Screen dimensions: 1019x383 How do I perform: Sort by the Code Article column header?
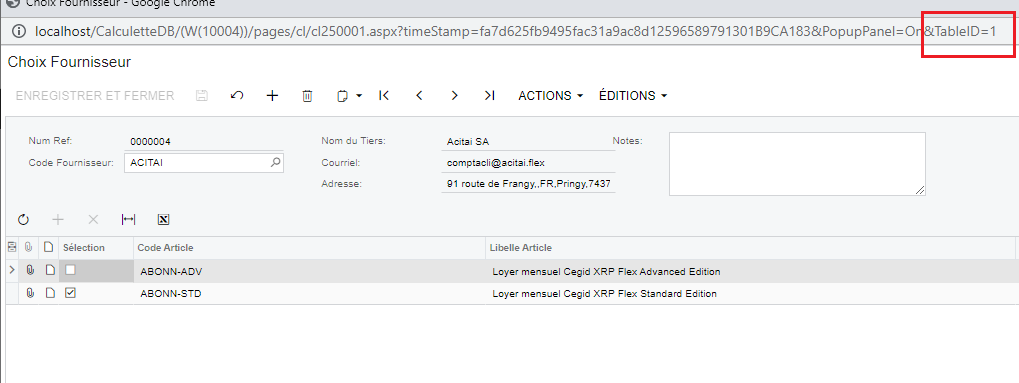pos(309,248)
